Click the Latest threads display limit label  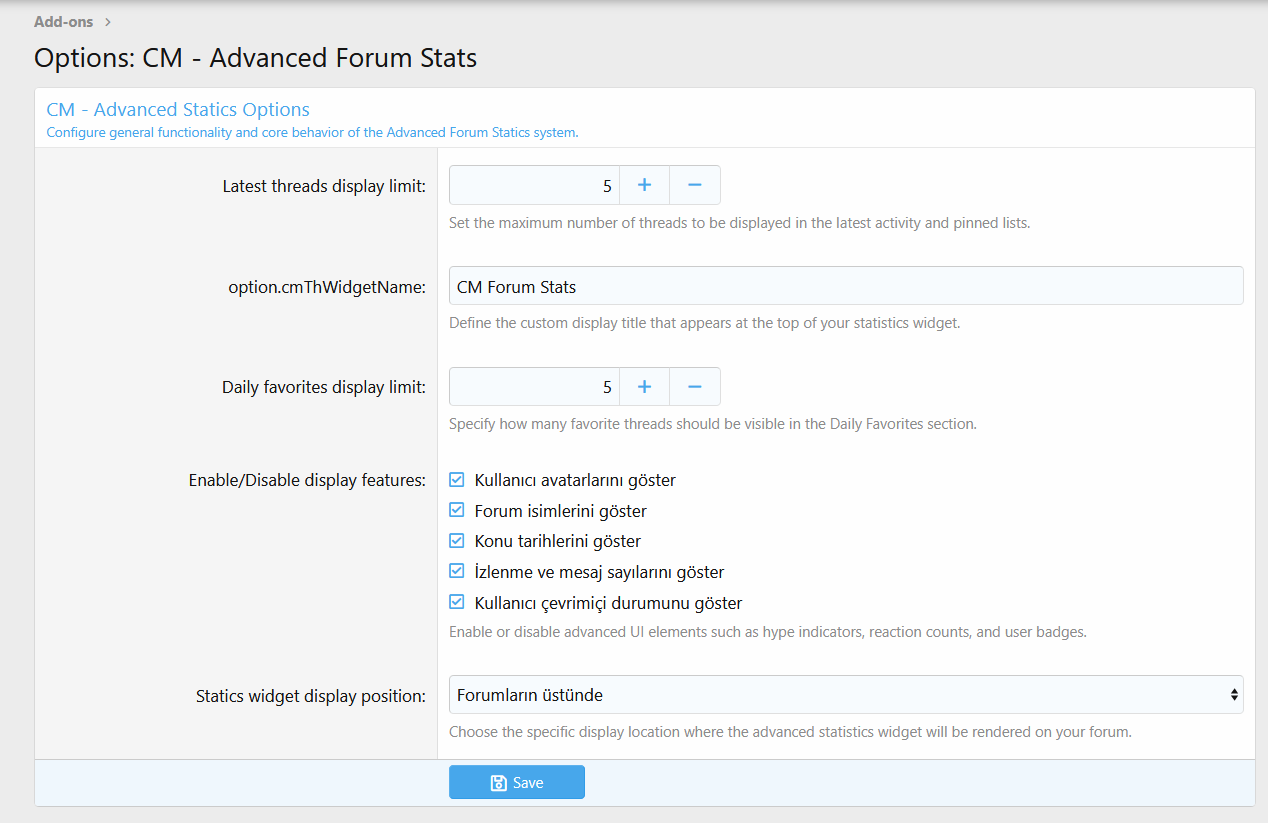click(324, 186)
